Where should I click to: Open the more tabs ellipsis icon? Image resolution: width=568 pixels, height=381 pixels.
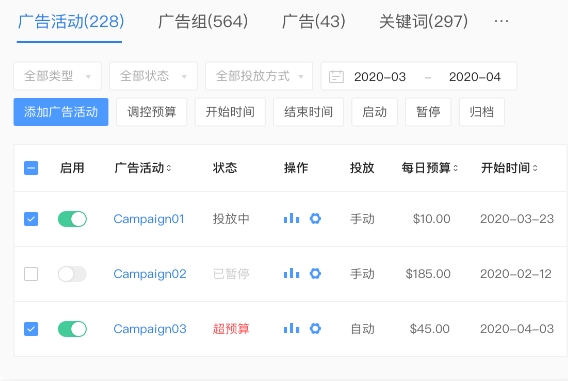[501, 21]
